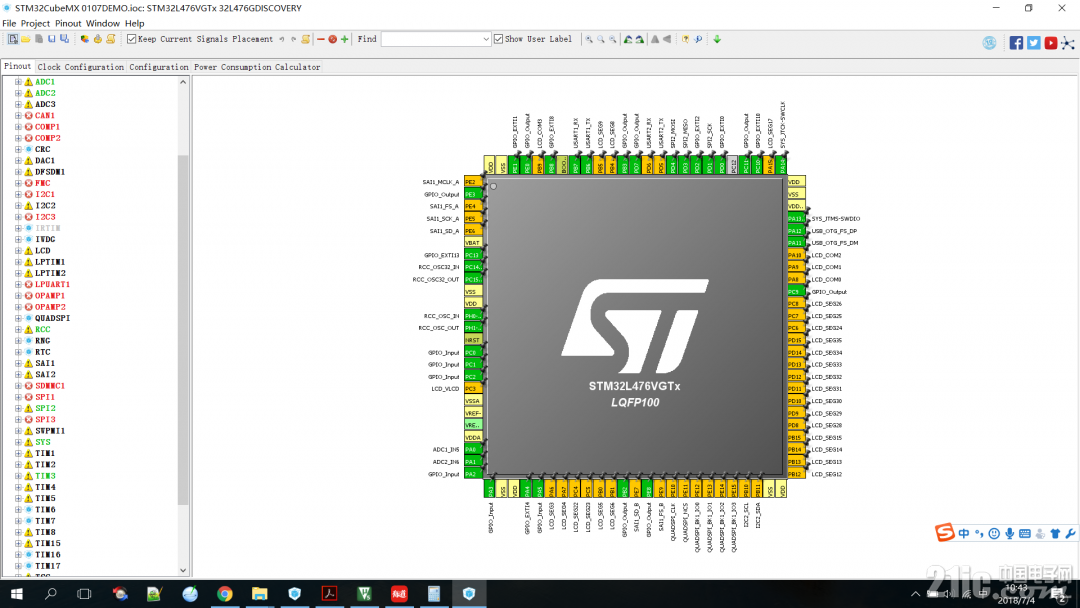Click the New Project toolbar icon

coord(12,39)
